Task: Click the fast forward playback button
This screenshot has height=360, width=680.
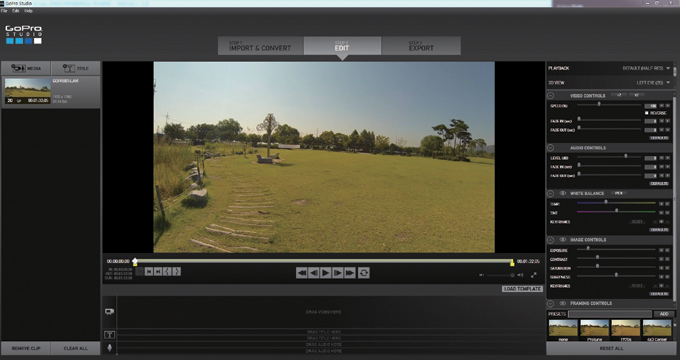Action: 350,273
